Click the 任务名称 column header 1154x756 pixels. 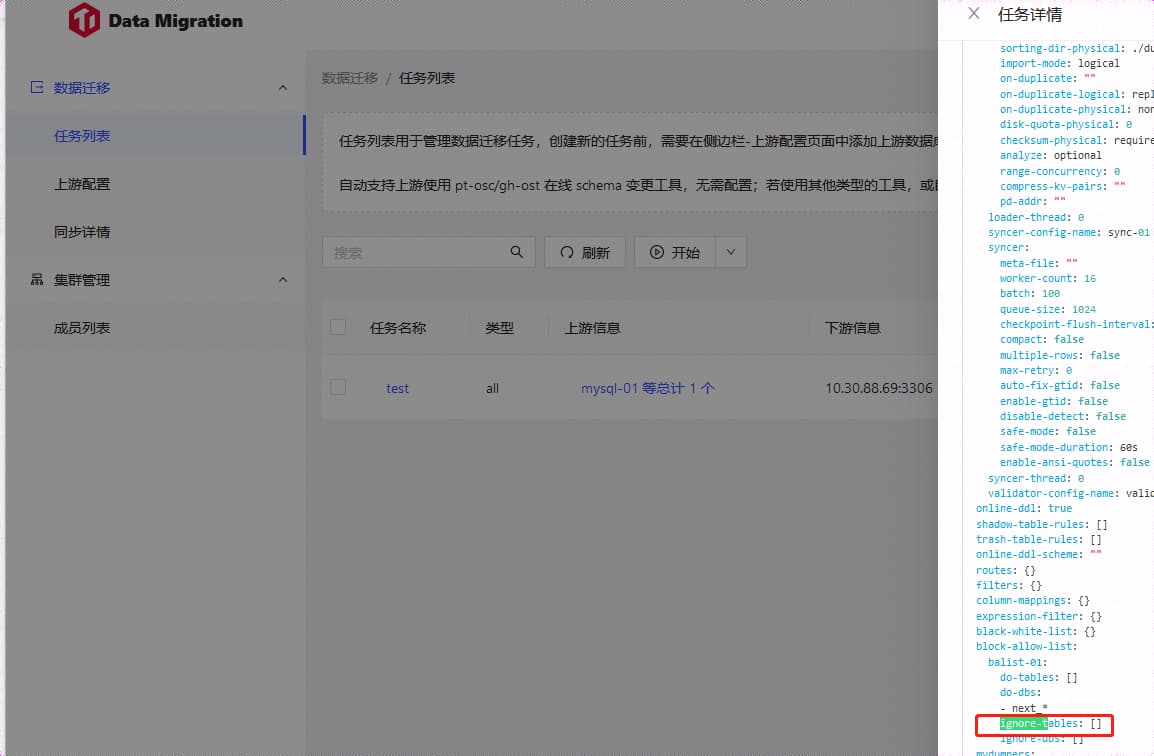[398, 328]
